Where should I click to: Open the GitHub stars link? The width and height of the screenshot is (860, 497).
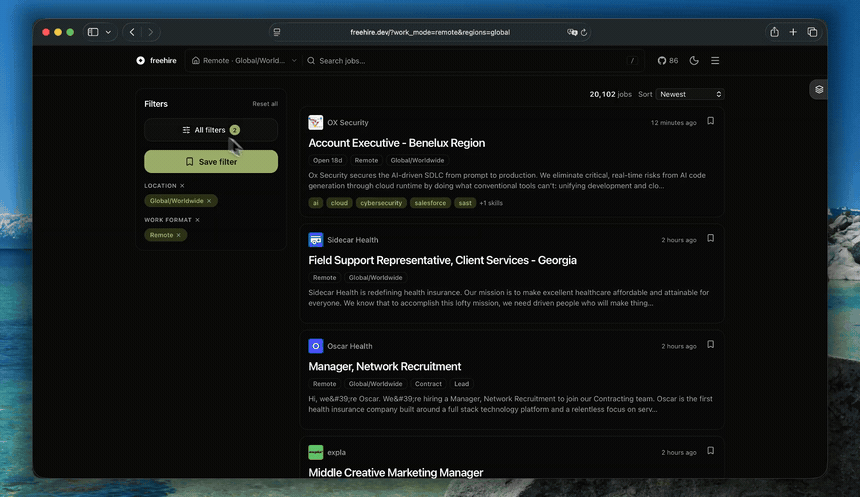coord(668,60)
